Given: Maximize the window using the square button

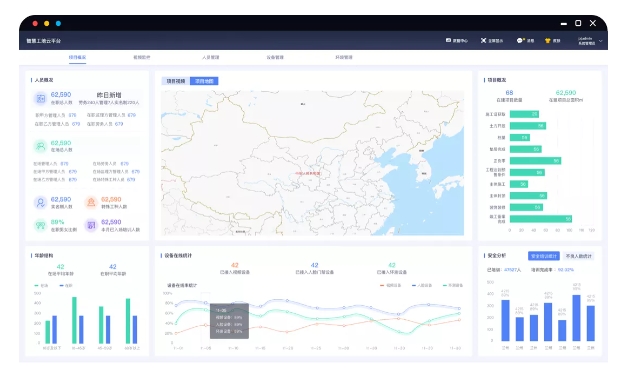Looking at the screenshot, I should 578,23.
